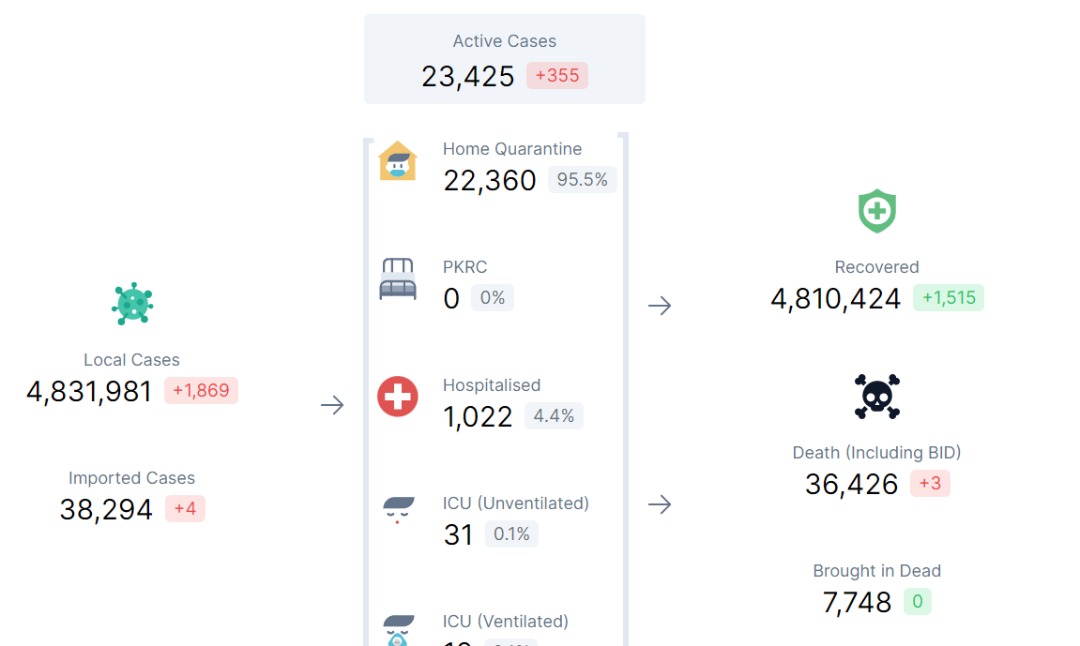
Task: Click the green shield Recovered icon
Action: point(877,211)
